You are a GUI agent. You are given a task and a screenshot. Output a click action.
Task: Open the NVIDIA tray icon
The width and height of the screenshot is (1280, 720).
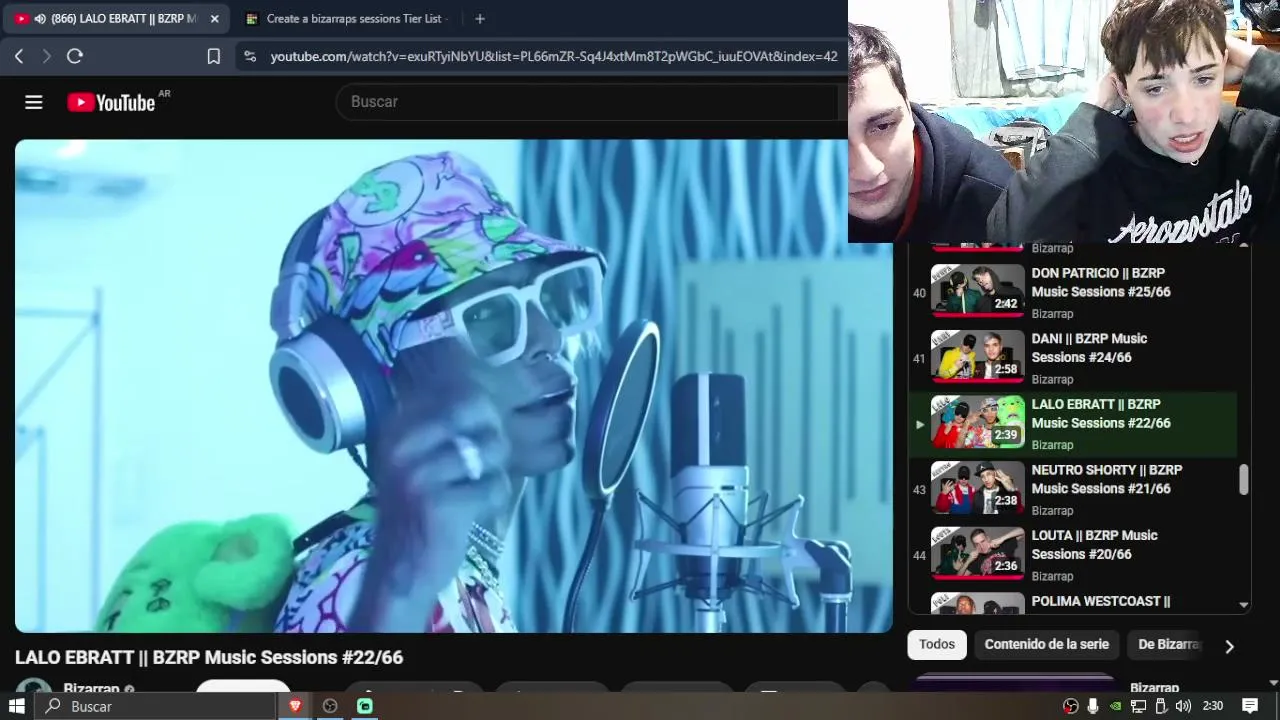1116,706
